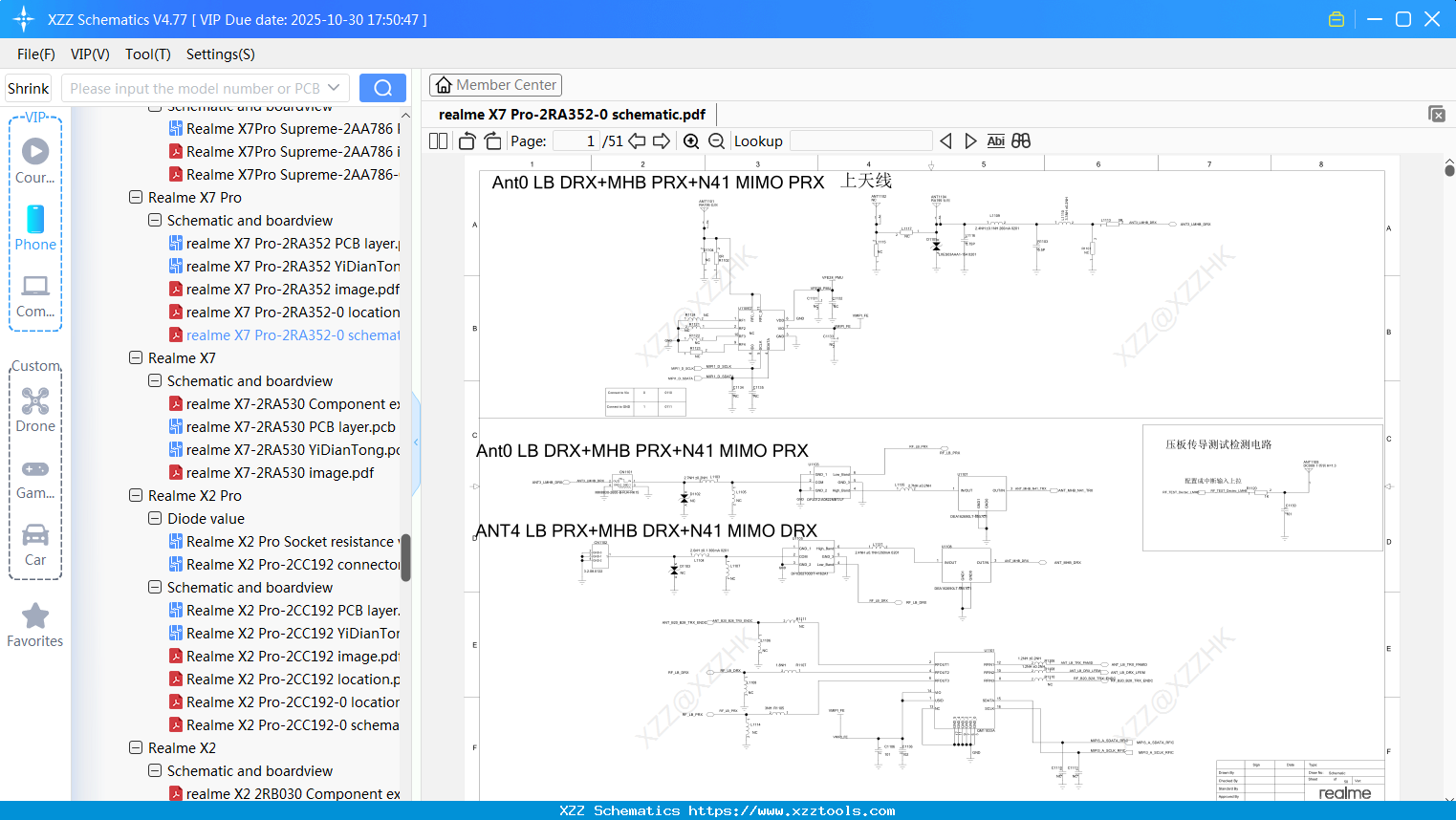Open the Tool(T) menu

point(148,54)
